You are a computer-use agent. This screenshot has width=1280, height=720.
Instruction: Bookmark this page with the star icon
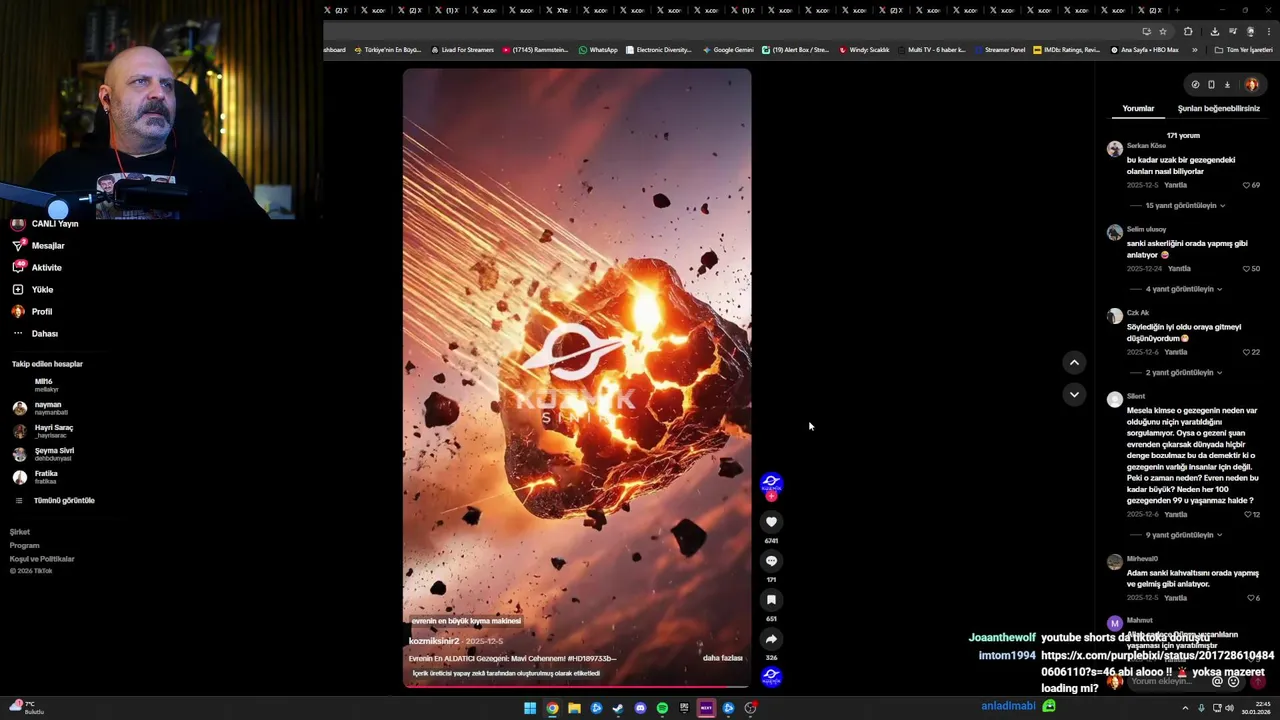tap(1162, 32)
